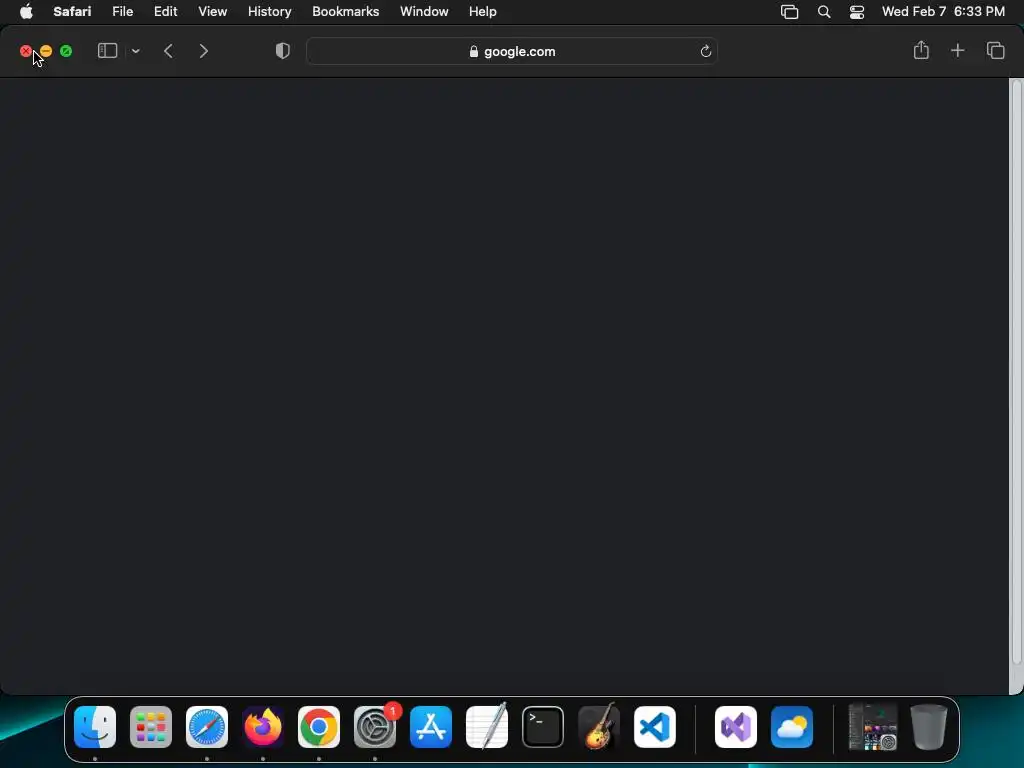Open the Apple menu

click(26, 12)
